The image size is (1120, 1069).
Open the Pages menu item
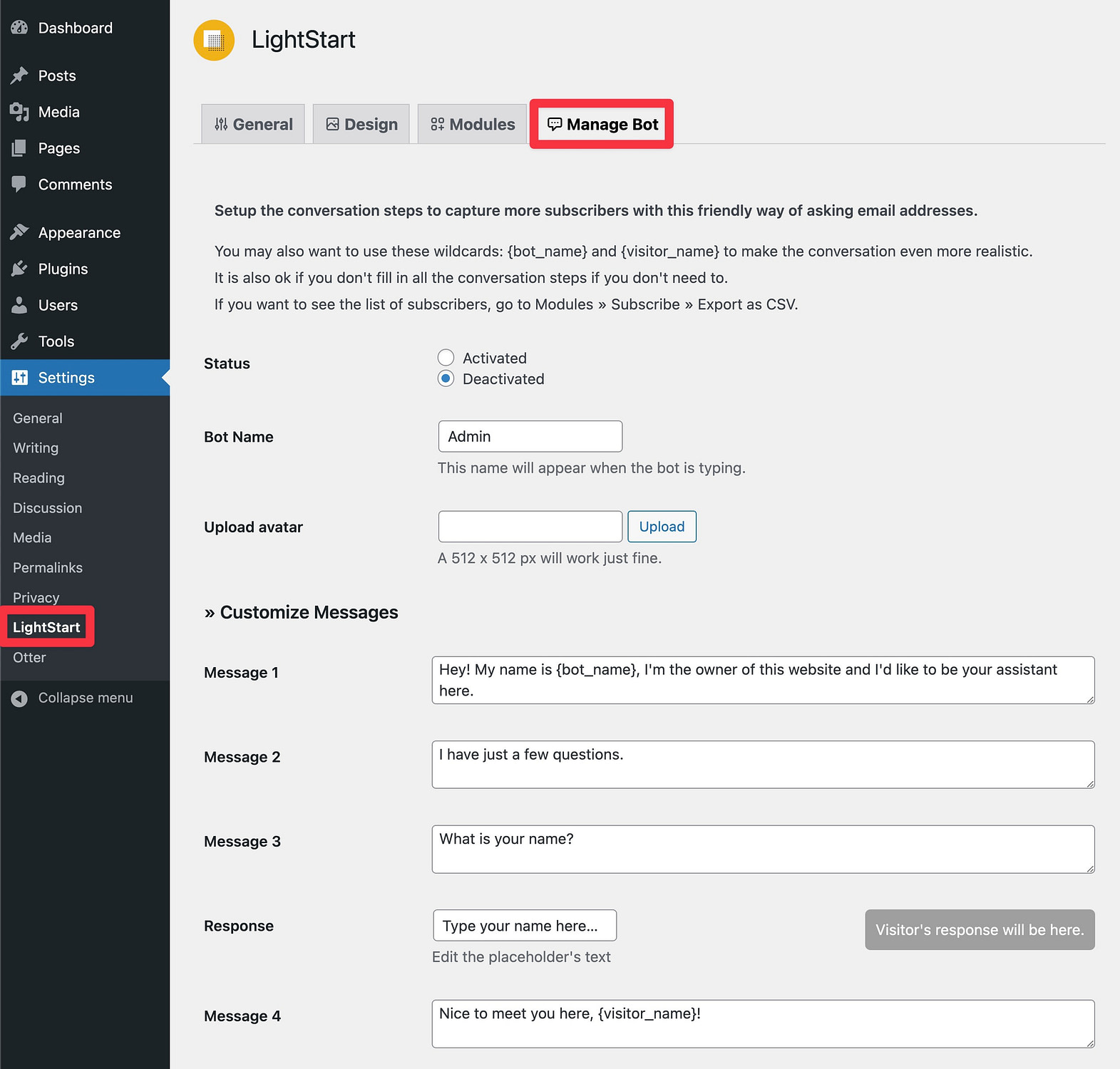(x=59, y=148)
